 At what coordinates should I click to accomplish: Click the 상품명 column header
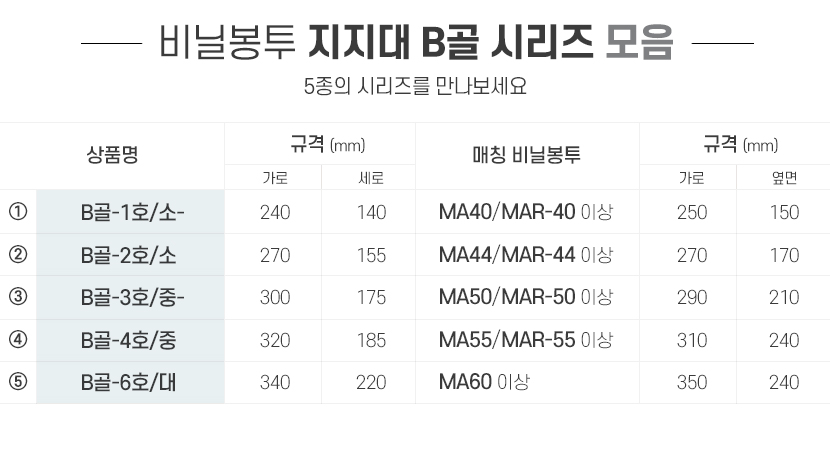click(x=112, y=155)
